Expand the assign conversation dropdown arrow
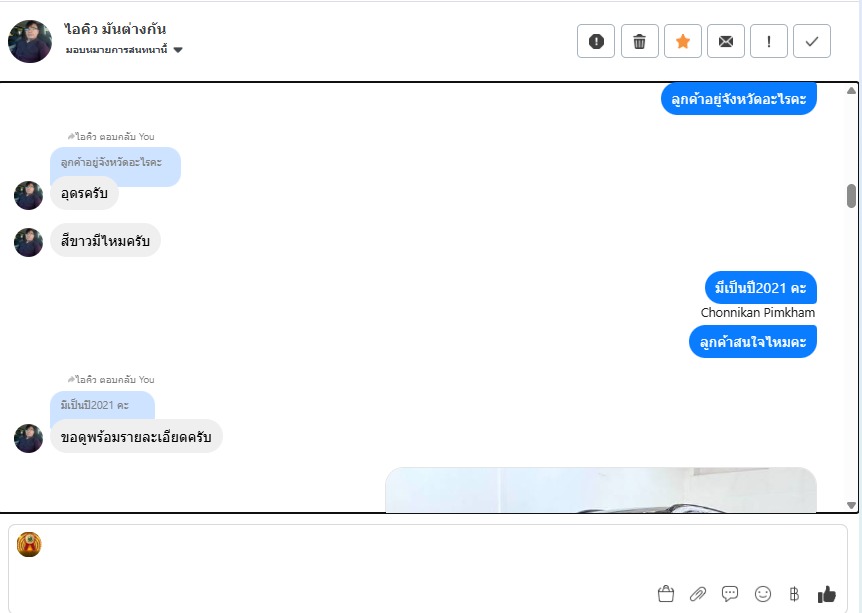This screenshot has height=613, width=862. pyautogui.click(x=178, y=50)
